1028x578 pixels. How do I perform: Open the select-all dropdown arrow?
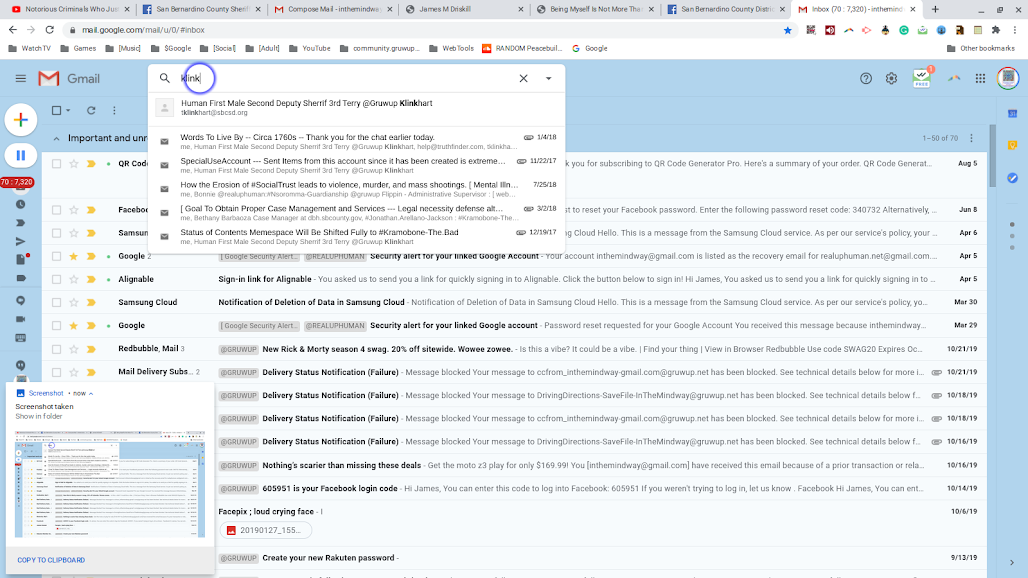[x=68, y=111]
